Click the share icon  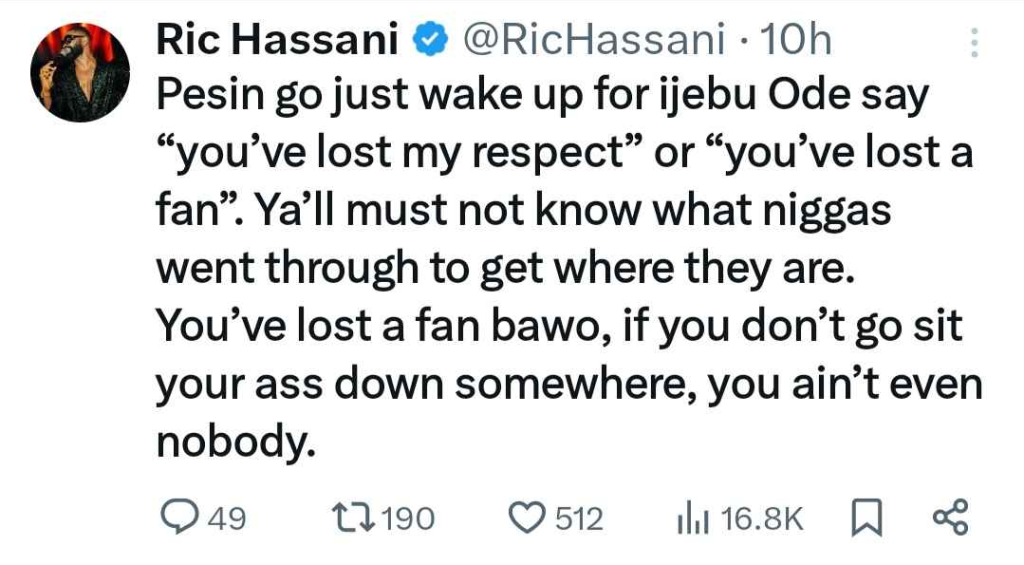point(950,518)
